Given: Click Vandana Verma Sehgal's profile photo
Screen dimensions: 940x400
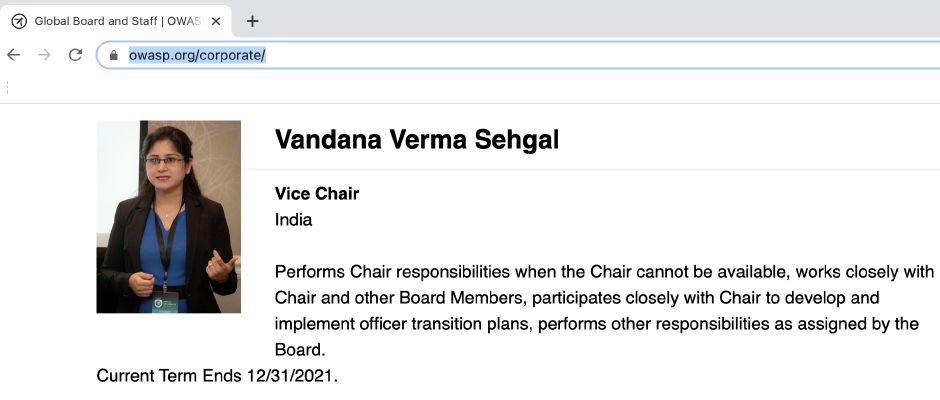Looking at the screenshot, I should [x=168, y=216].
